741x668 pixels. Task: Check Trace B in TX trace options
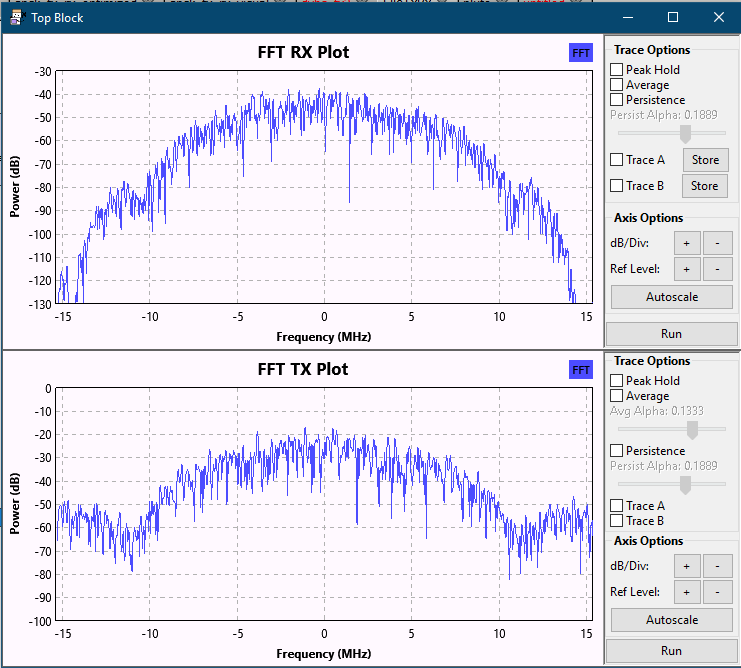(x=617, y=521)
